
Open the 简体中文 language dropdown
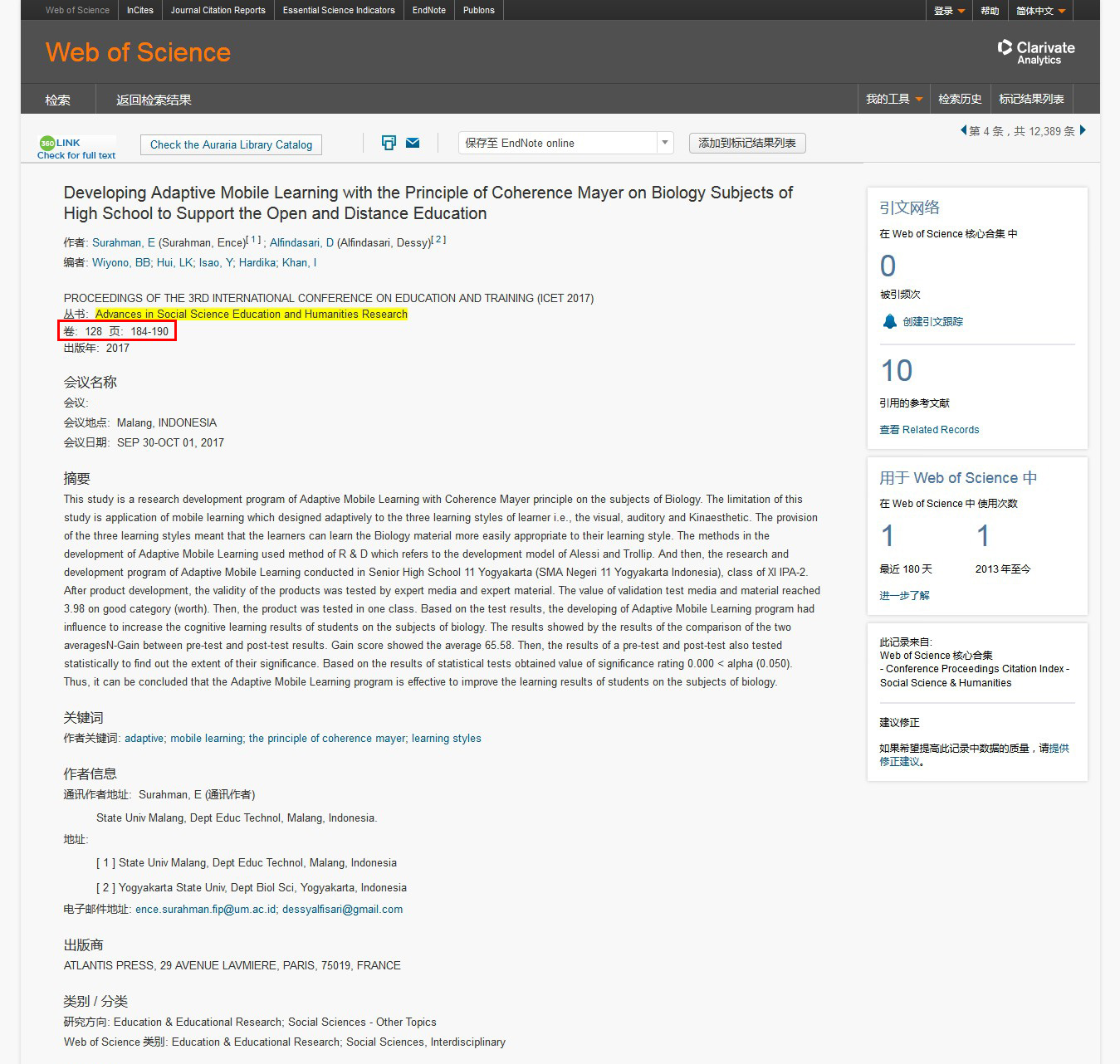pyautogui.click(x=1040, y=11)
